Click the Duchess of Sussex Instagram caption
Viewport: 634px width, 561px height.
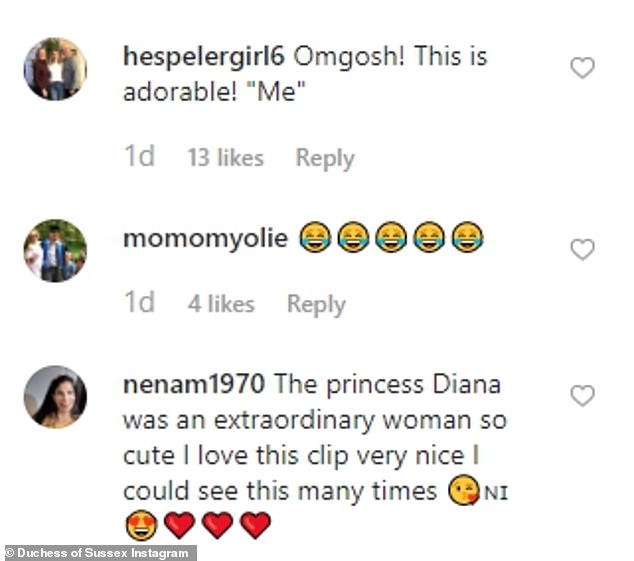[x=99, y=552]
